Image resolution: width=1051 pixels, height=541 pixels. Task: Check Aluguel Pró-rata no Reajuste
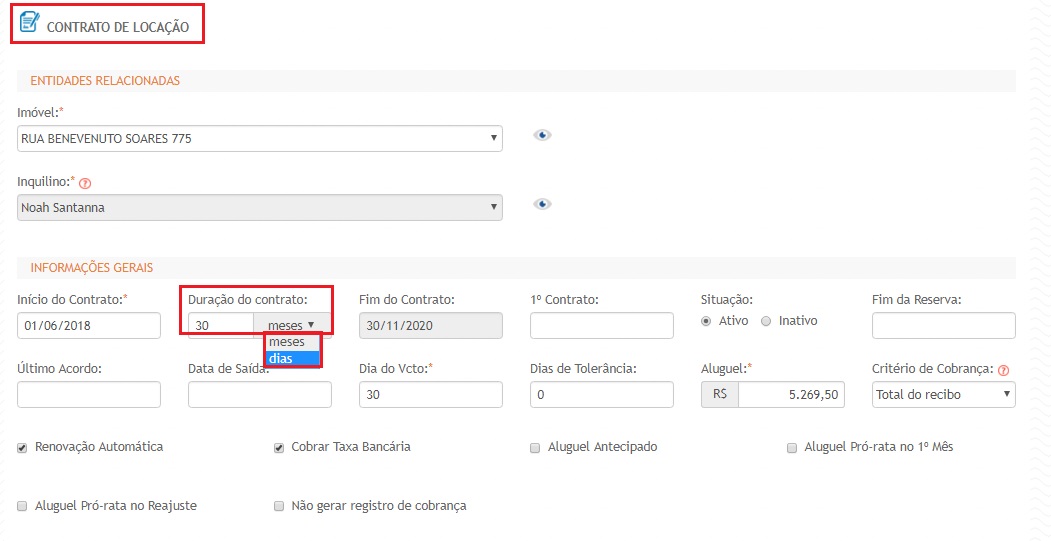(x=22, y=507)
